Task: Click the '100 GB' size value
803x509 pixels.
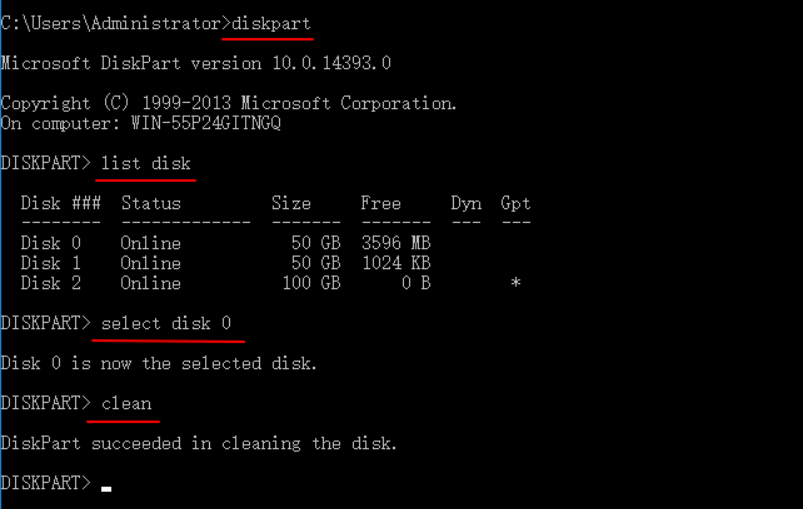Action: (311, 283)
